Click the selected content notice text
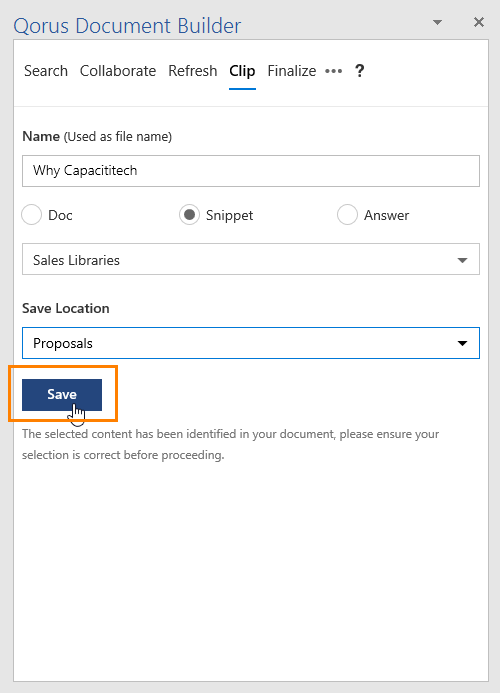 230,444
